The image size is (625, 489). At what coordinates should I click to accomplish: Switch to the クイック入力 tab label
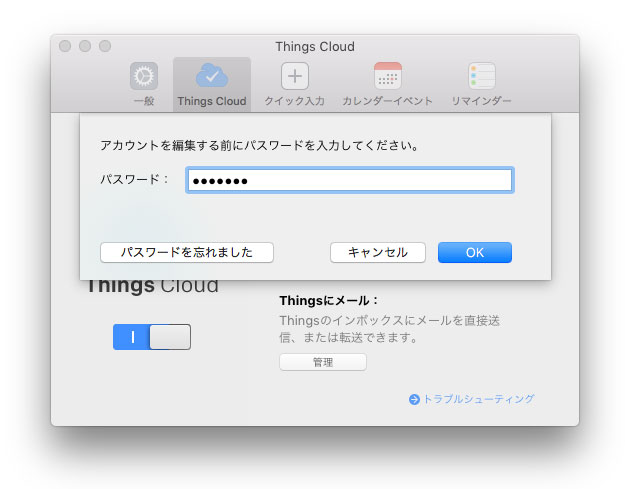click(x=295, y=101)
